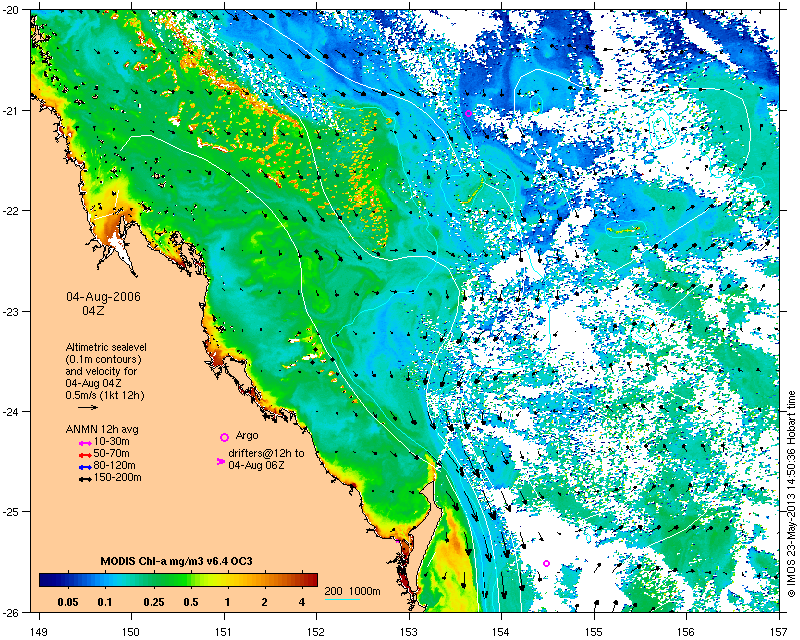Click the colorbar tick label 2
The width and height of the screenshot is (800, 640).
(x=264, y=602)
